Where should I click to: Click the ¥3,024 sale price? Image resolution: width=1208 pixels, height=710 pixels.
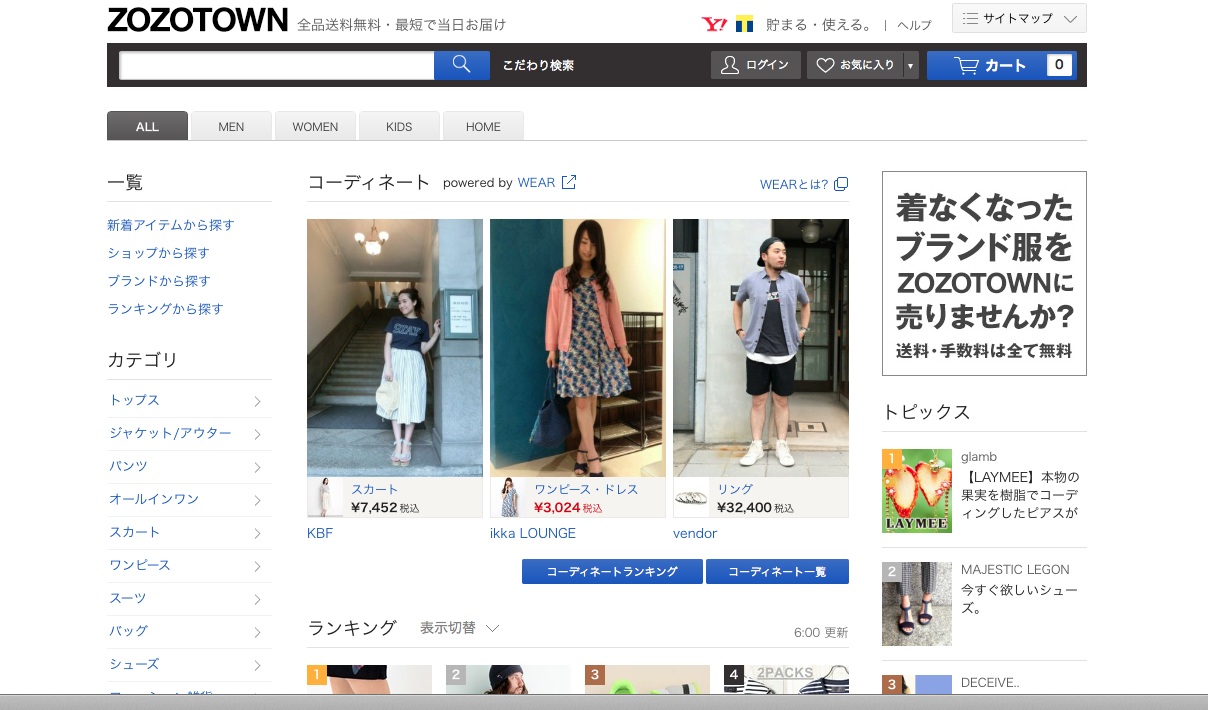coord(557,508)
